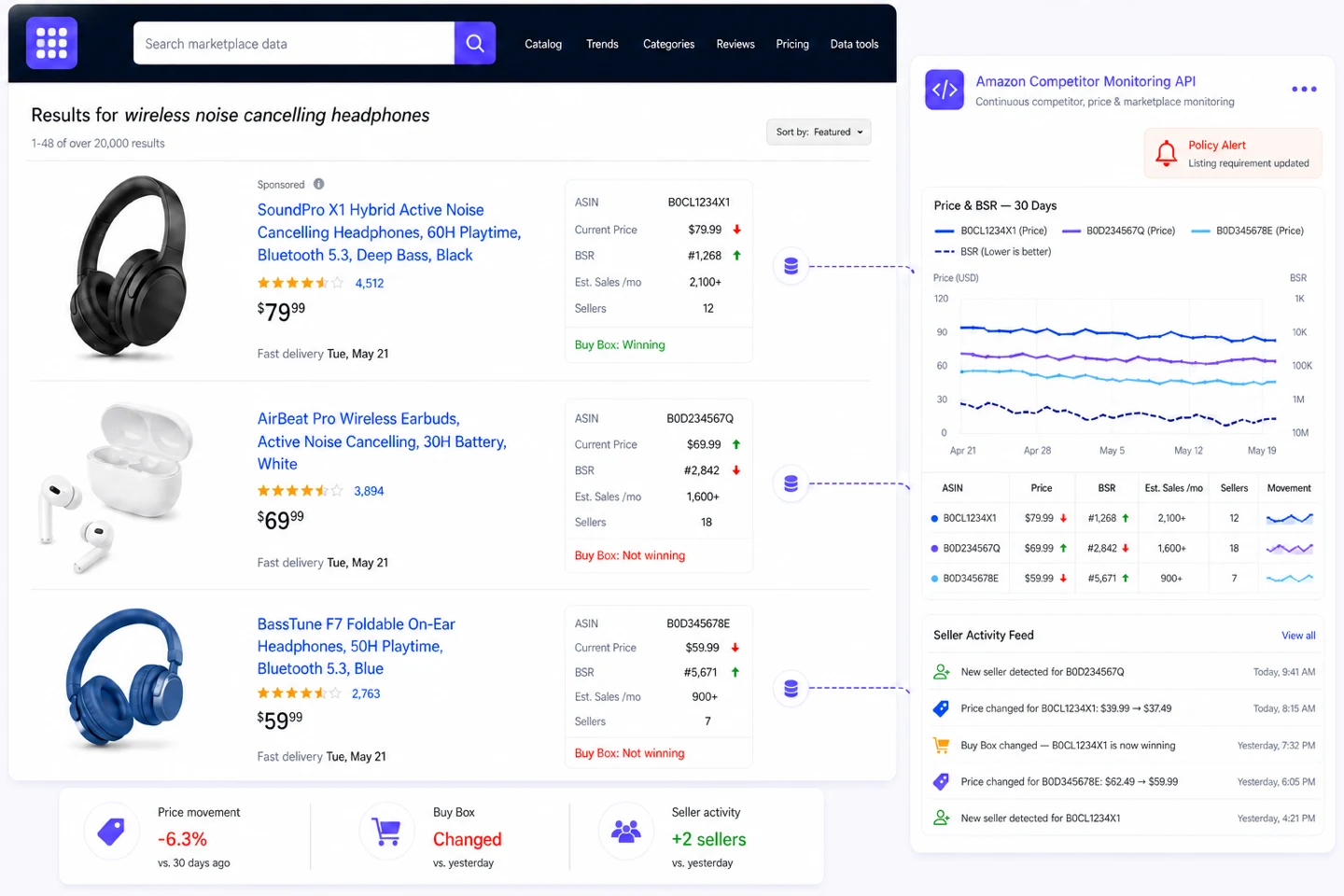The width and height of the screenshot is (1344, 896).
Task: Toggle B0D345678E (Price) legend entry
Action: click(x=1247, y=231)
